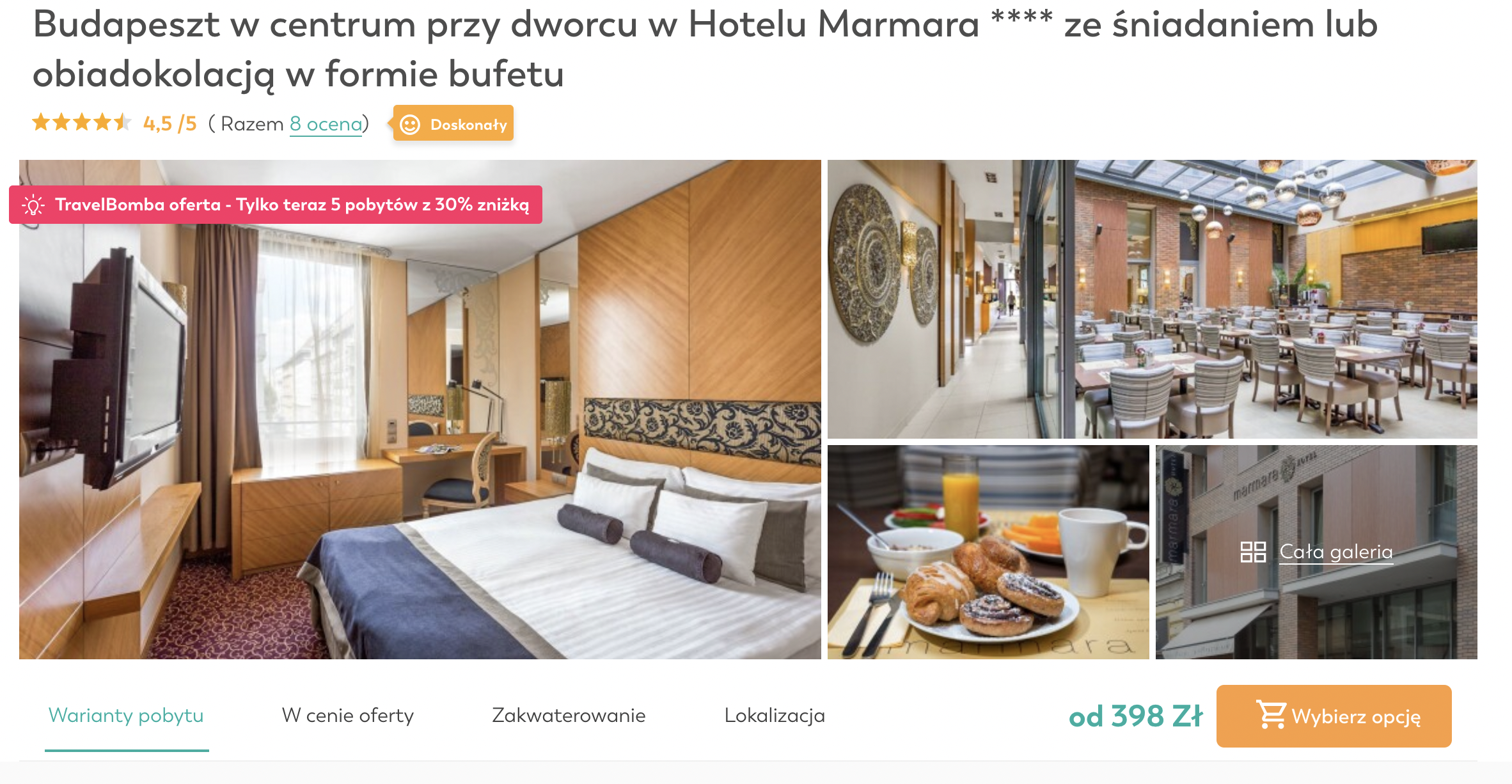The image size is (1512, 784).
Task: Switch to the Warianty pobytu tab
Action: pyautogui.click(x=127, y=716)
